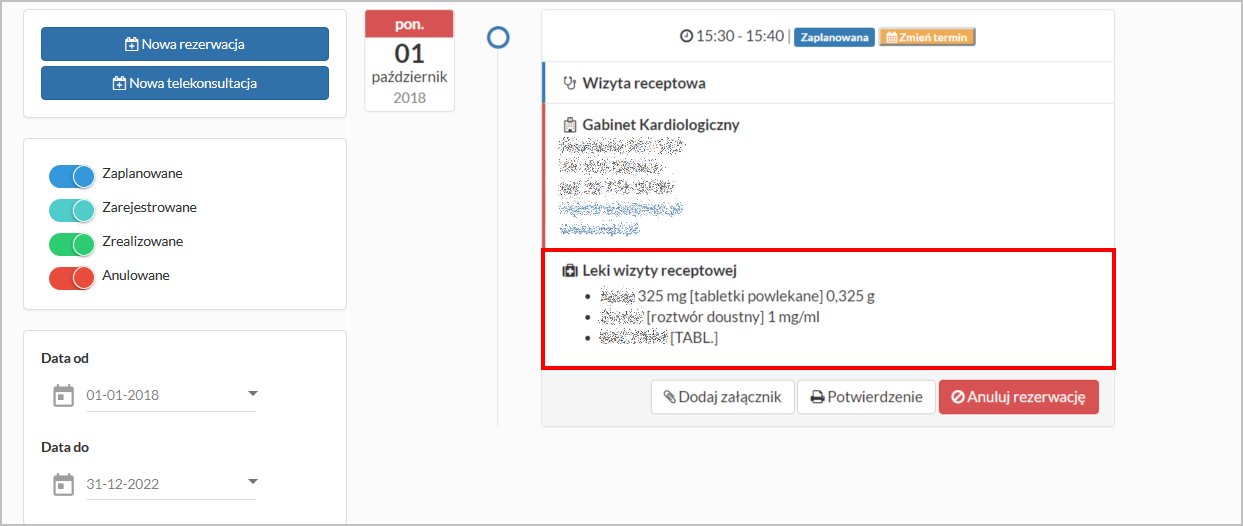This screenshot has width=1243, height=526.
Task: Edit the 01-01-2018 date field
Action: click(x=170, y=395)
